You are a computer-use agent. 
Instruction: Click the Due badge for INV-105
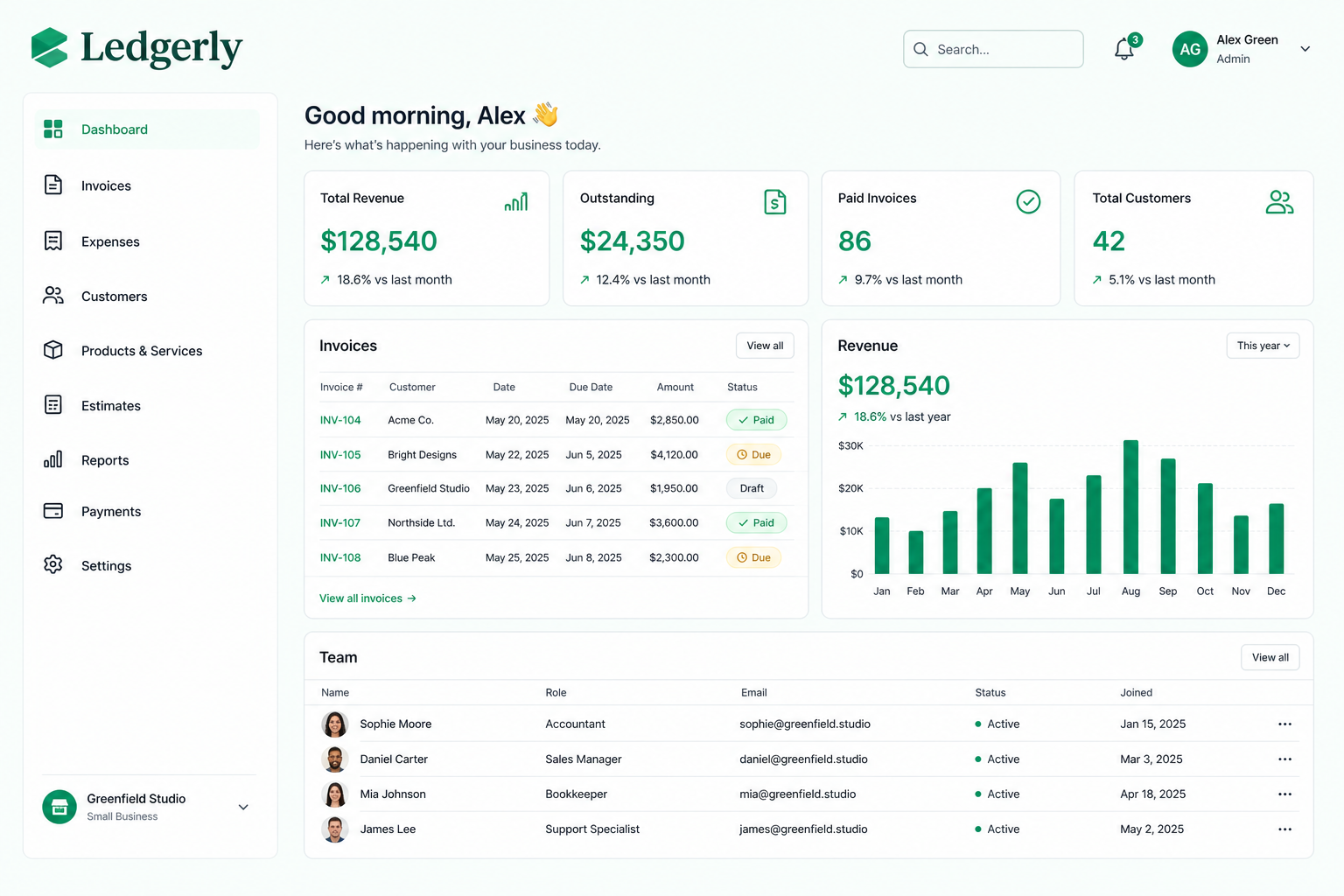click(x=753, y=455)
